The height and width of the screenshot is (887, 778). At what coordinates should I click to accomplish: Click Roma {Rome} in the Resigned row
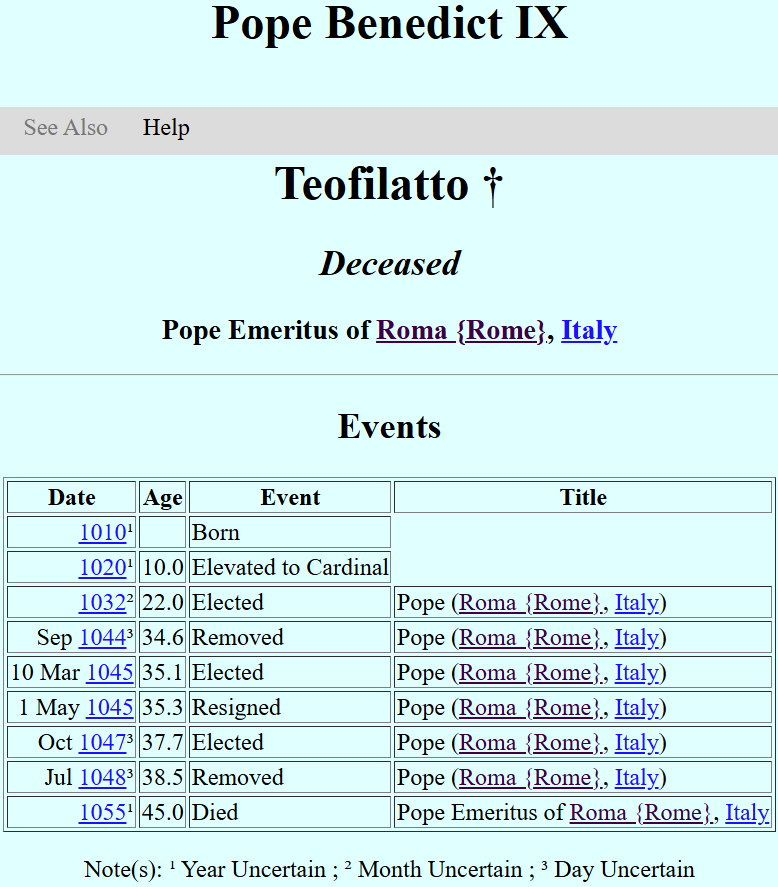[529, 708]
